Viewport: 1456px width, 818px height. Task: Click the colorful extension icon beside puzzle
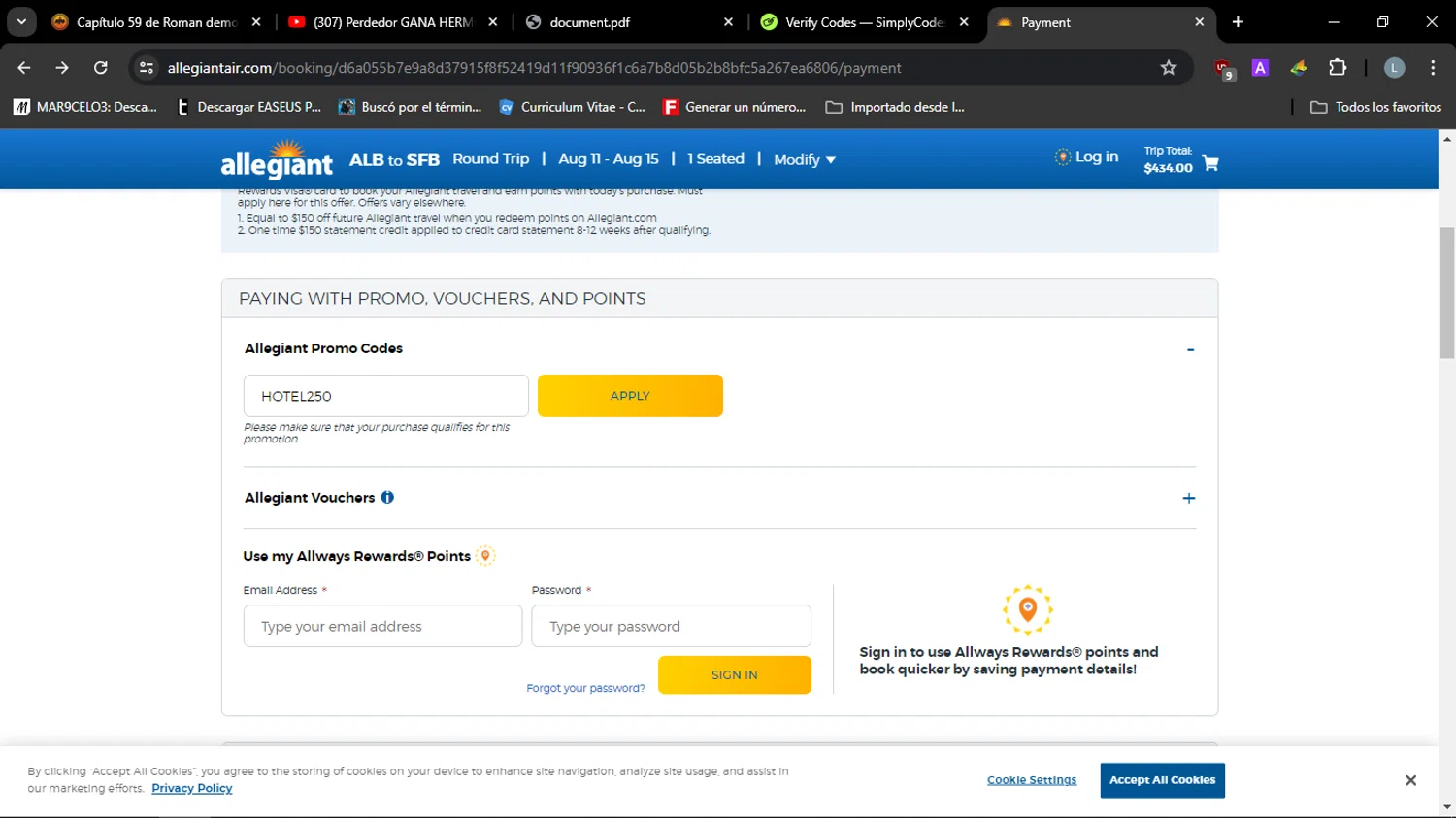1299,68
